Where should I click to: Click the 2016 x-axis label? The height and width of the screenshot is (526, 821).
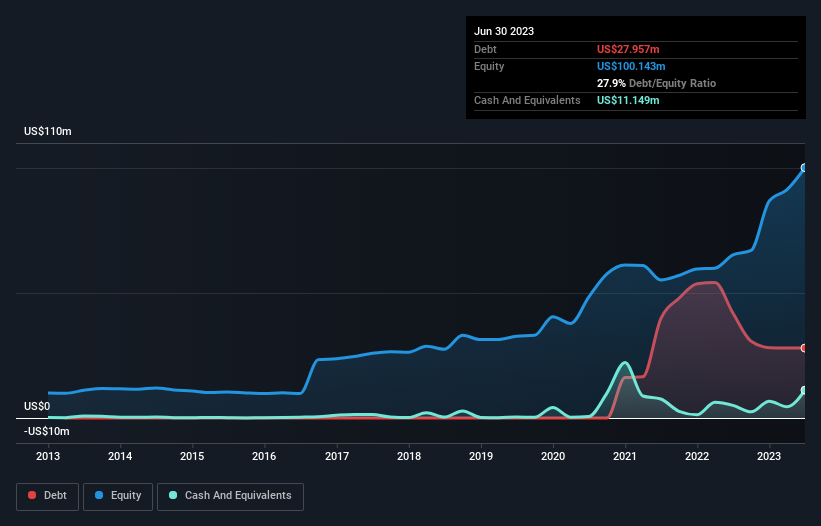pyautogui.click(x=264, y=456)
